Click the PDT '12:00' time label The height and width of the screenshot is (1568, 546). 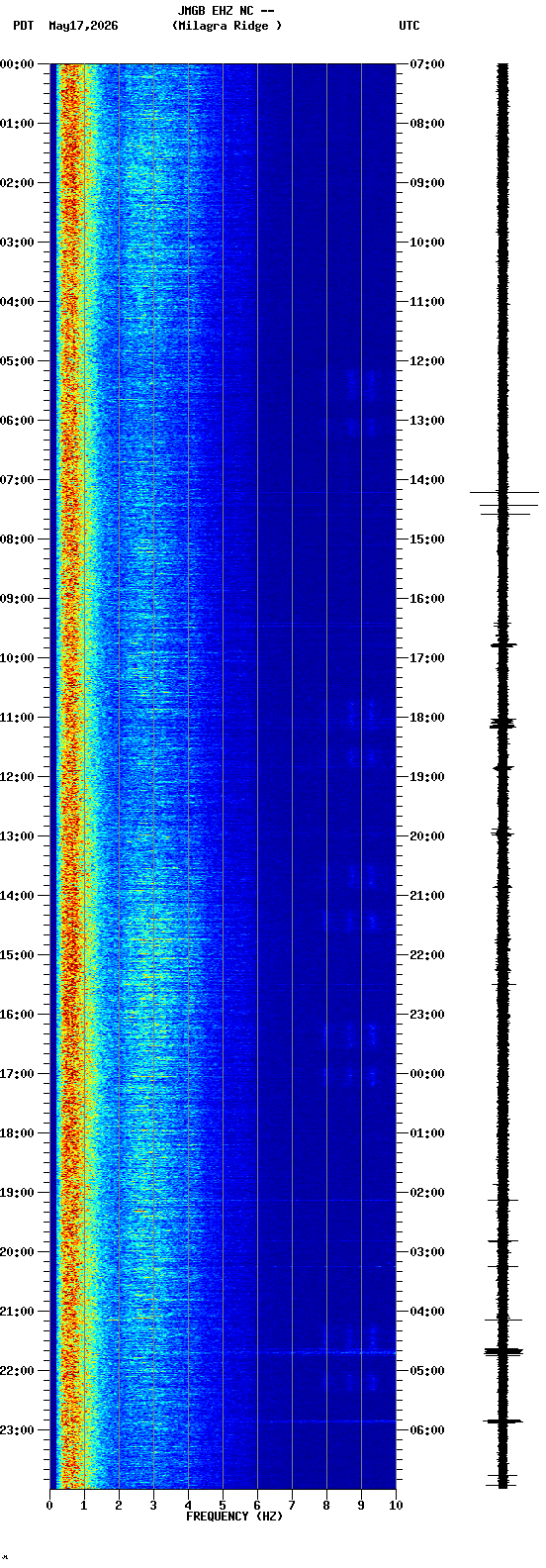(x=17, y=777)
